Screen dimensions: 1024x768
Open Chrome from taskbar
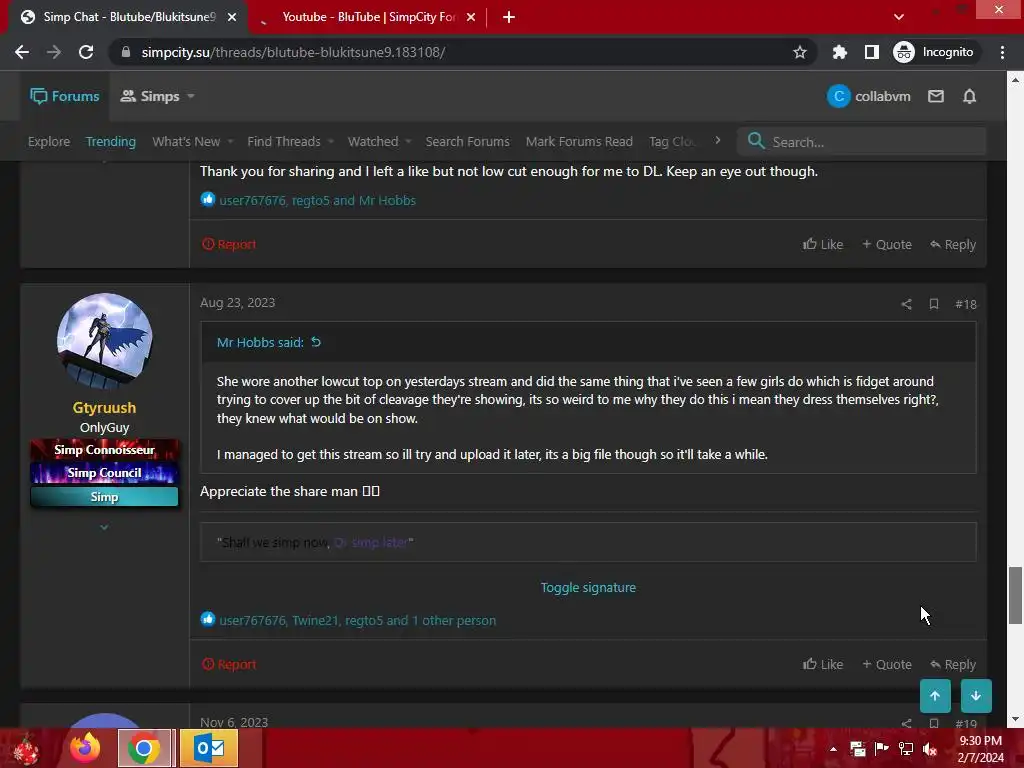144,748
